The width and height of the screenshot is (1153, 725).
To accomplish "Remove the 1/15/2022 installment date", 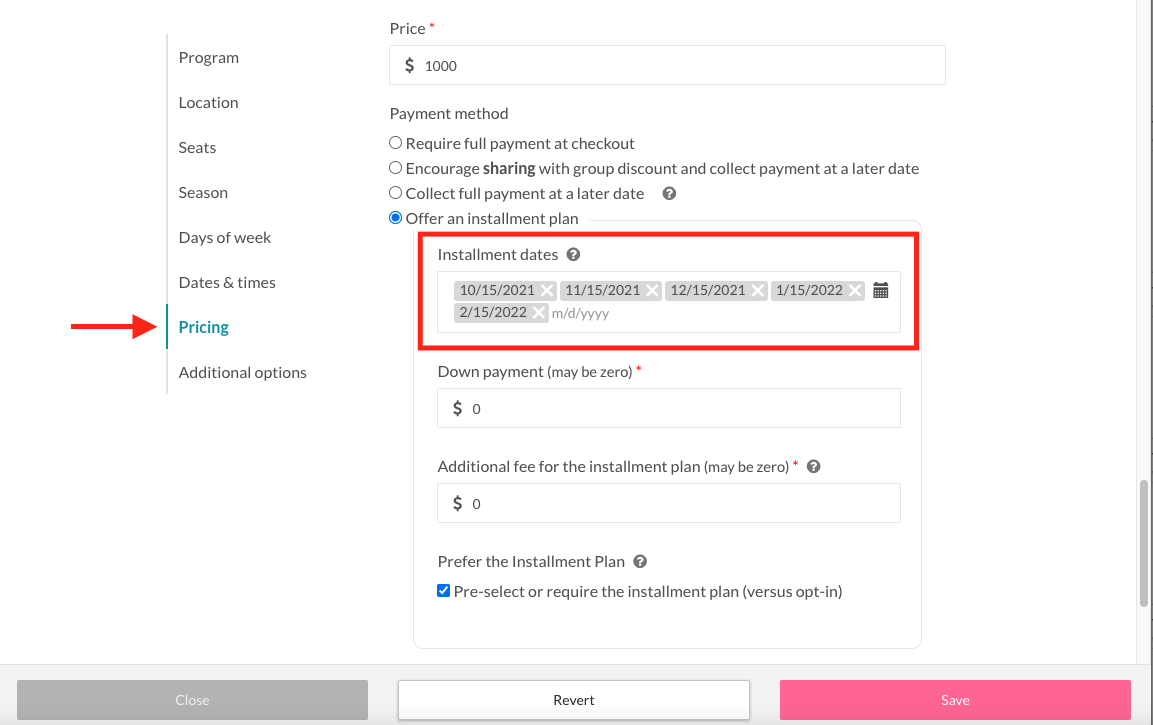I will (855, 291).
